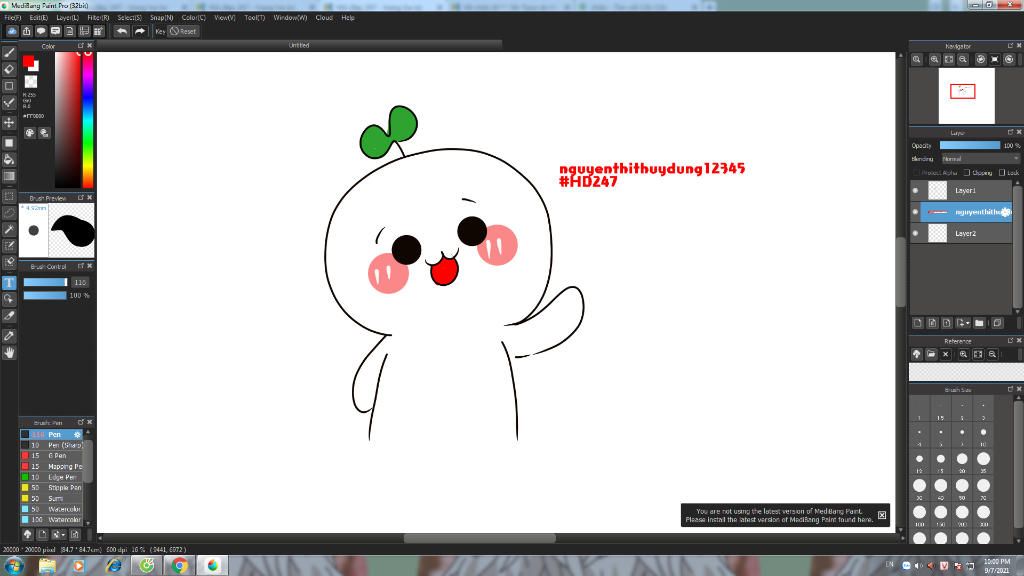Select the rectangular Select tool
The width and height of the screenshot is (1024, 576).
coord(9,196)
